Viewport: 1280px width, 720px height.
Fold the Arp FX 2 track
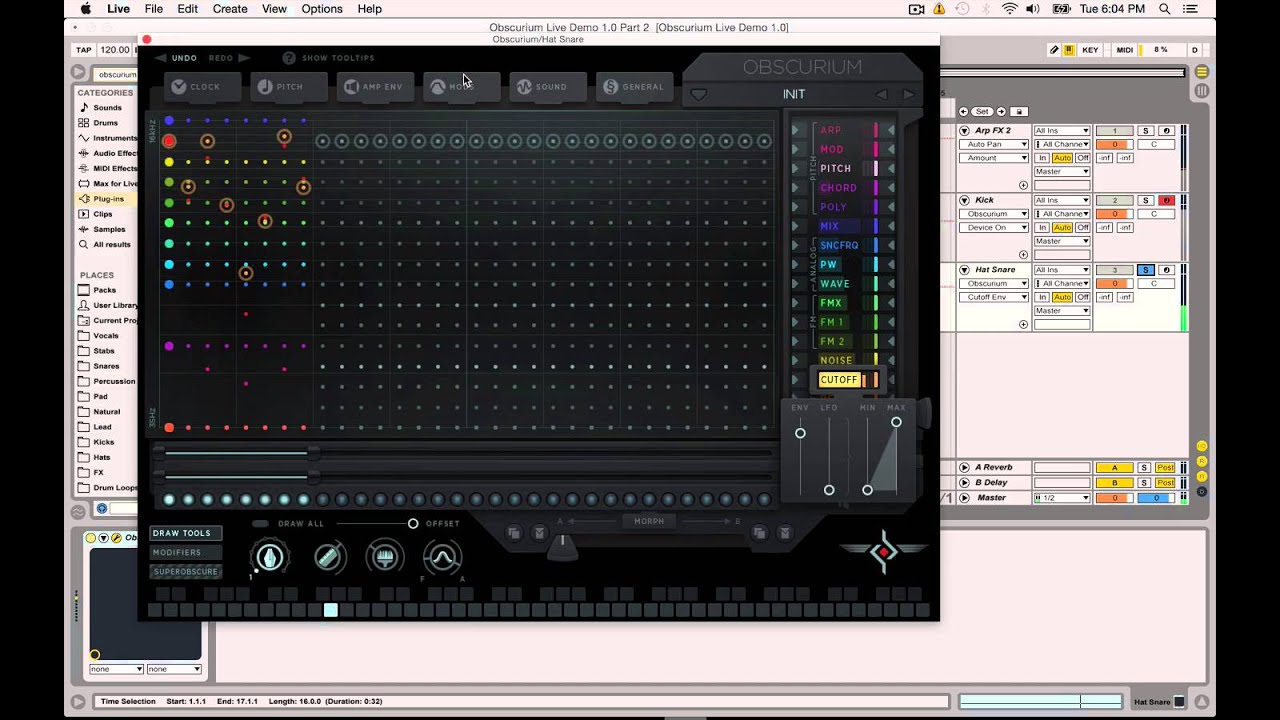pos(964,131)
